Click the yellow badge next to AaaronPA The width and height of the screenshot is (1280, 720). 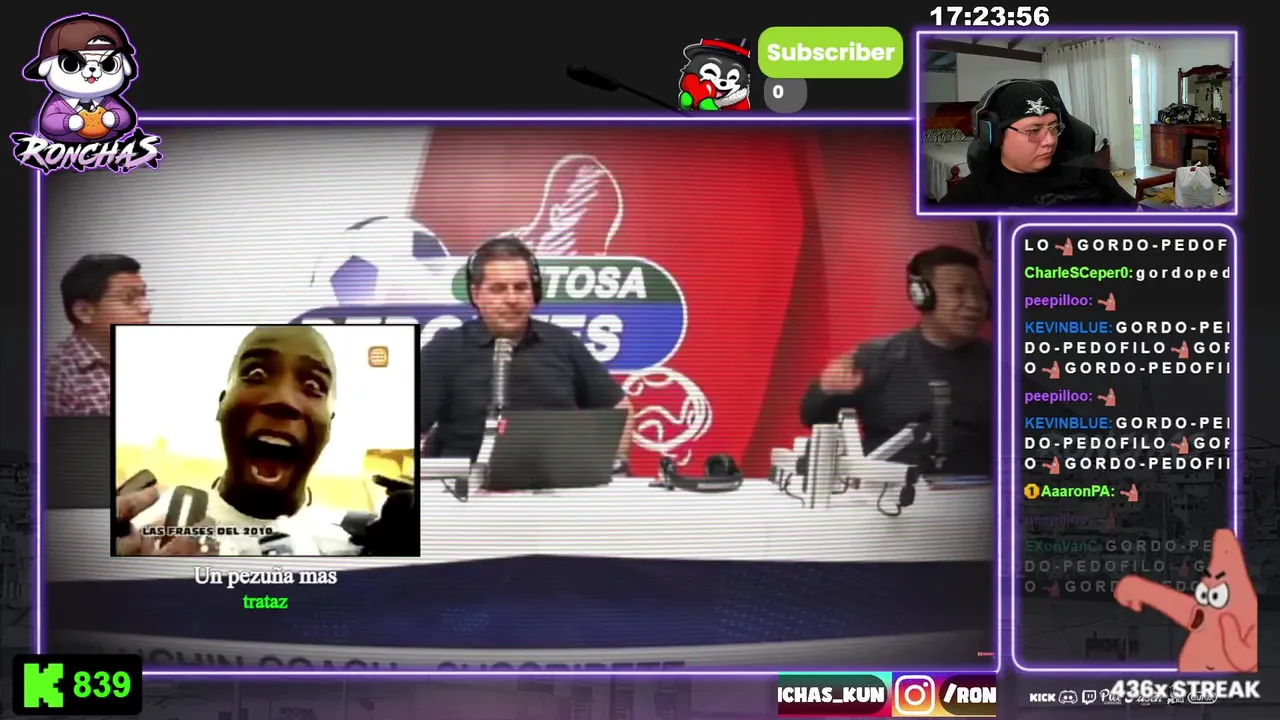point(1031,492)
